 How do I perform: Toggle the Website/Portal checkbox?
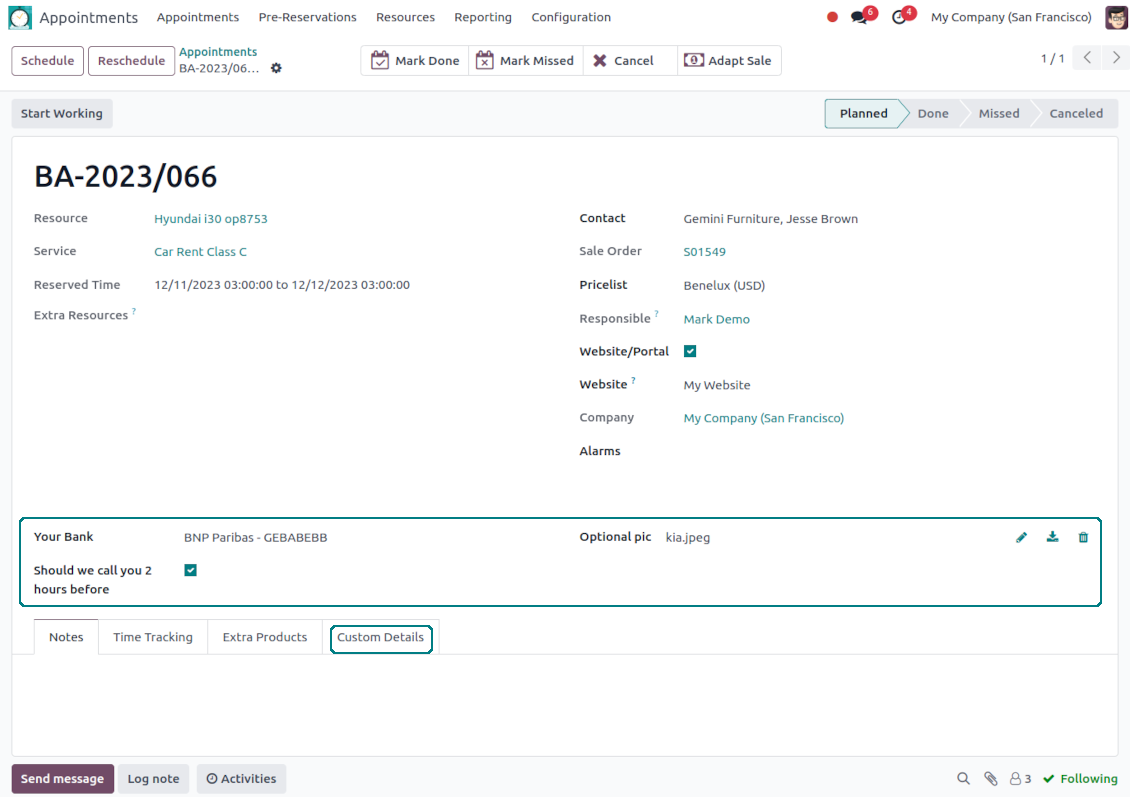pos(690,352)
